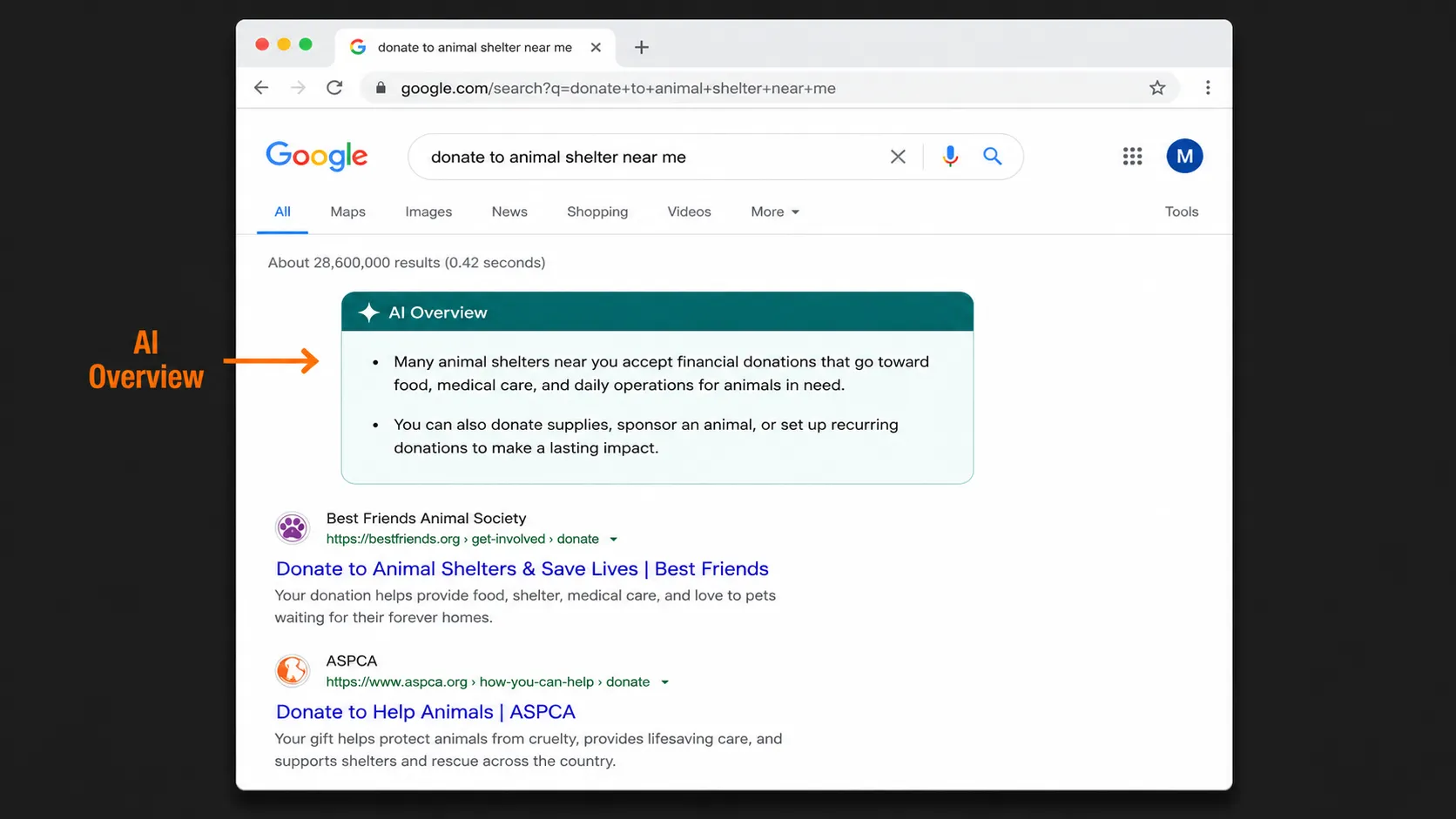The image size is (1456, 819).
Task: Click the AI Overview sparkle icon
Action: 369,312
